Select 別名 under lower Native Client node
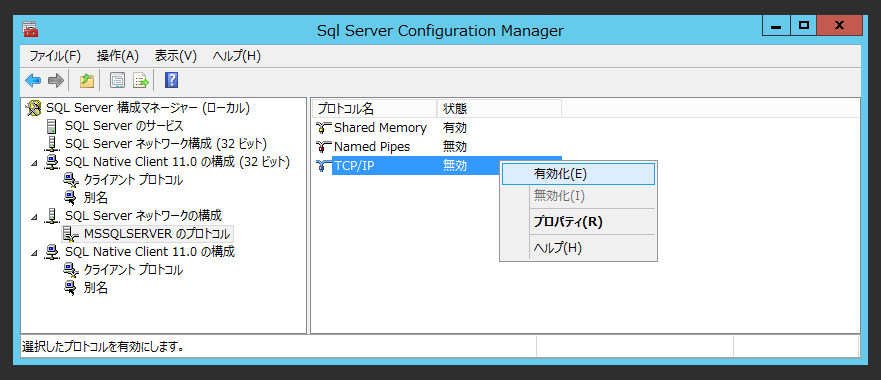The height and width of the screenshot is (380, 881). (96, 288)
